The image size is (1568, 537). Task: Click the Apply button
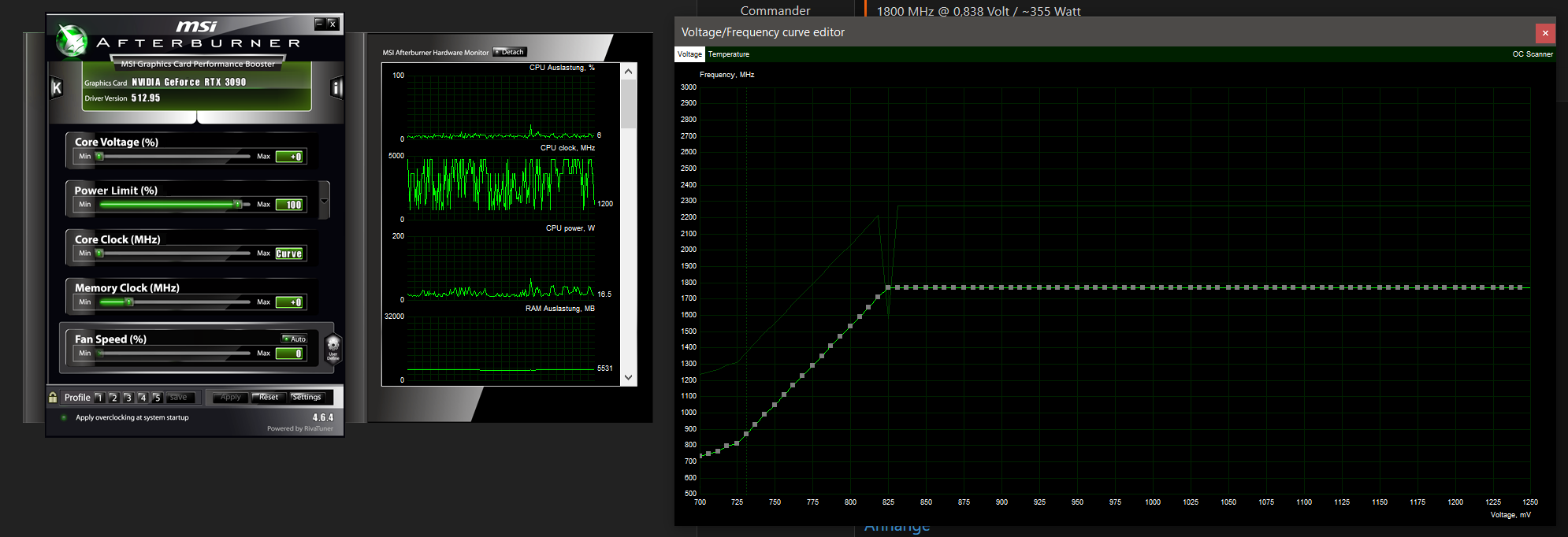pyautogui.click(x=231, y=398)
